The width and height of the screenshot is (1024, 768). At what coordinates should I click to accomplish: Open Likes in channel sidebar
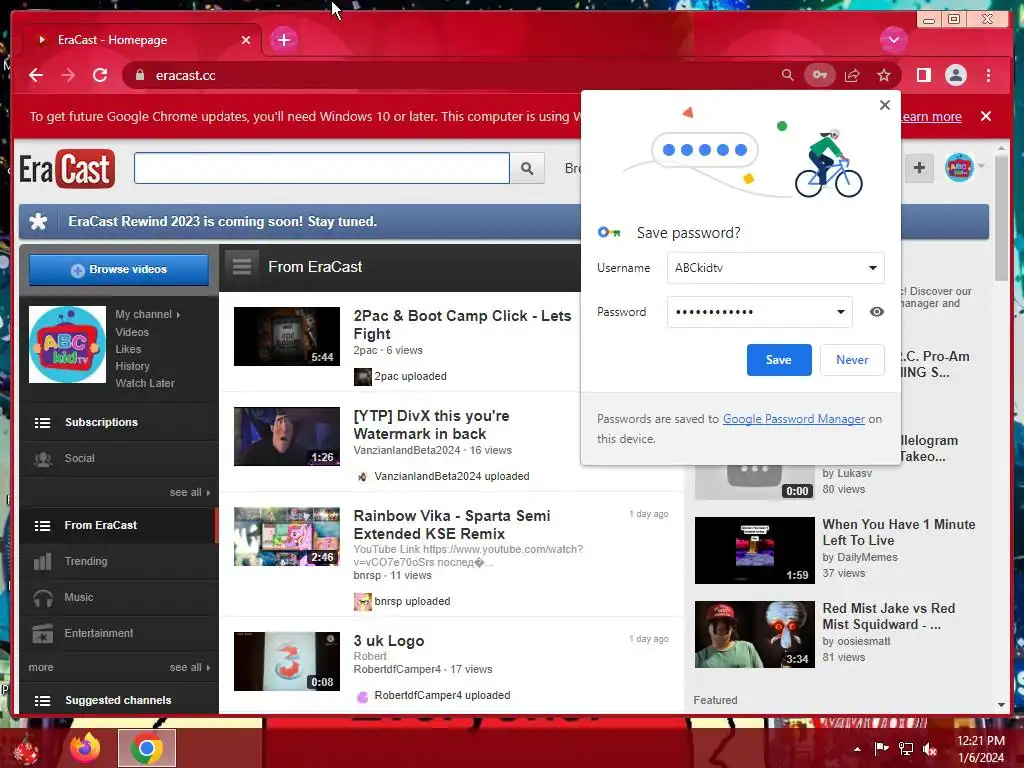point(128,349)
